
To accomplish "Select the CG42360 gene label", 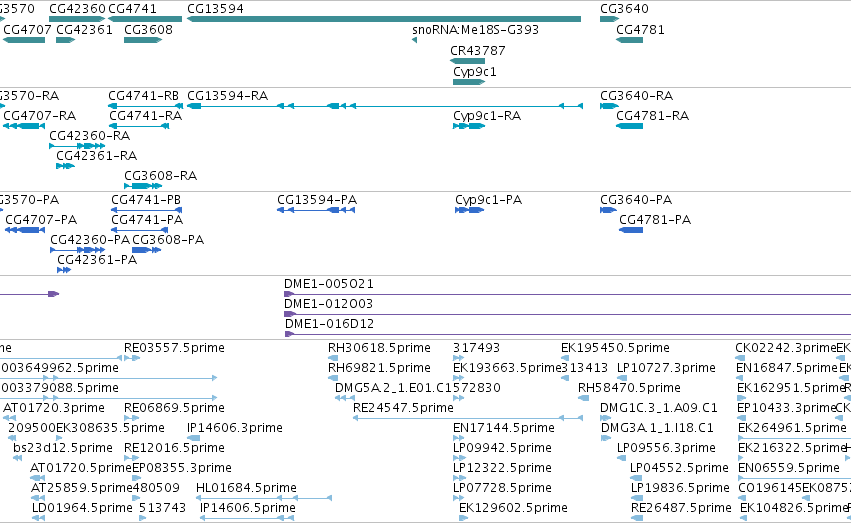I will point(77,9).
